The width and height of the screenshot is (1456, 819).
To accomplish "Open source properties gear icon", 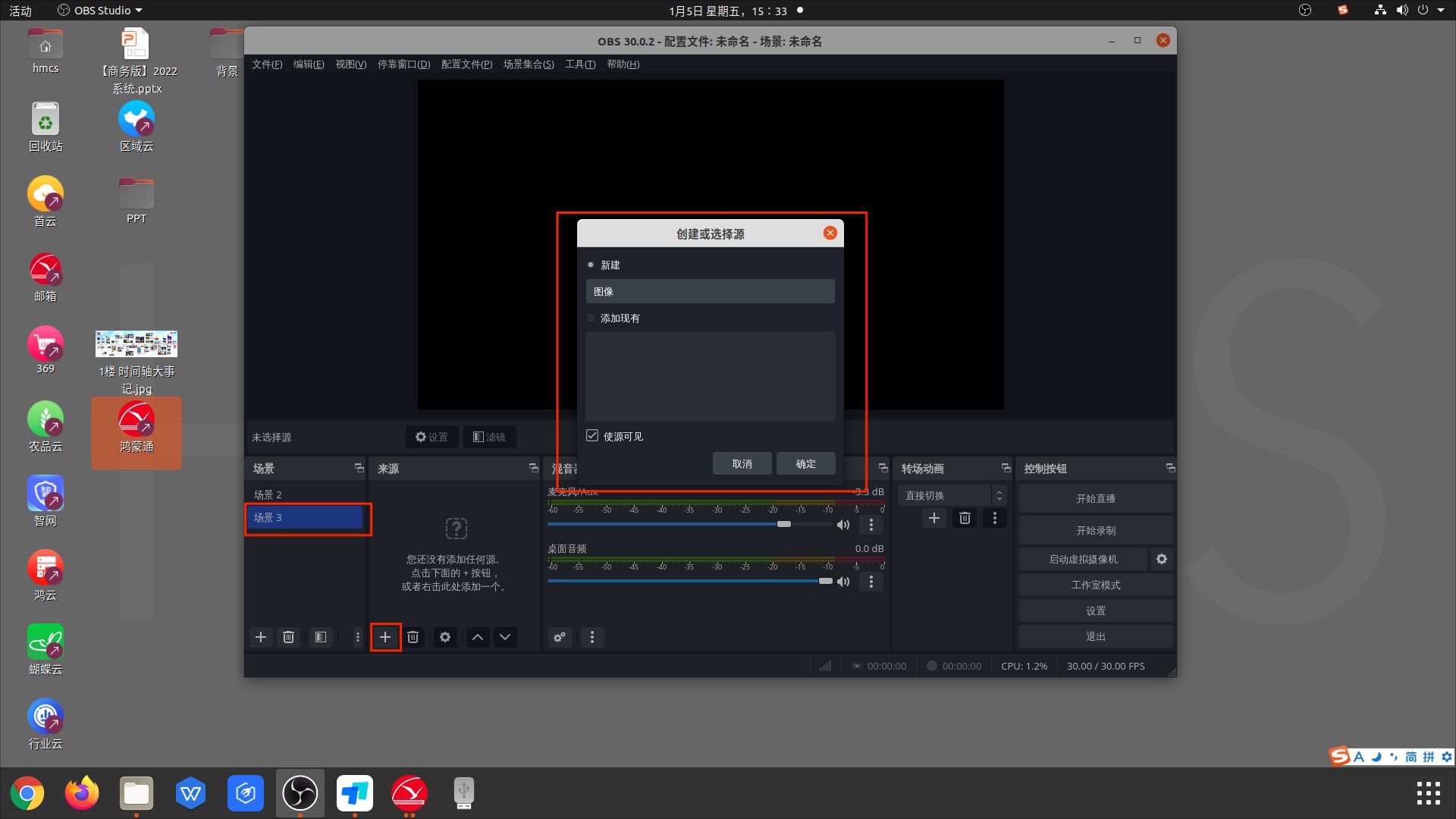I will click(x=445, y=637).
